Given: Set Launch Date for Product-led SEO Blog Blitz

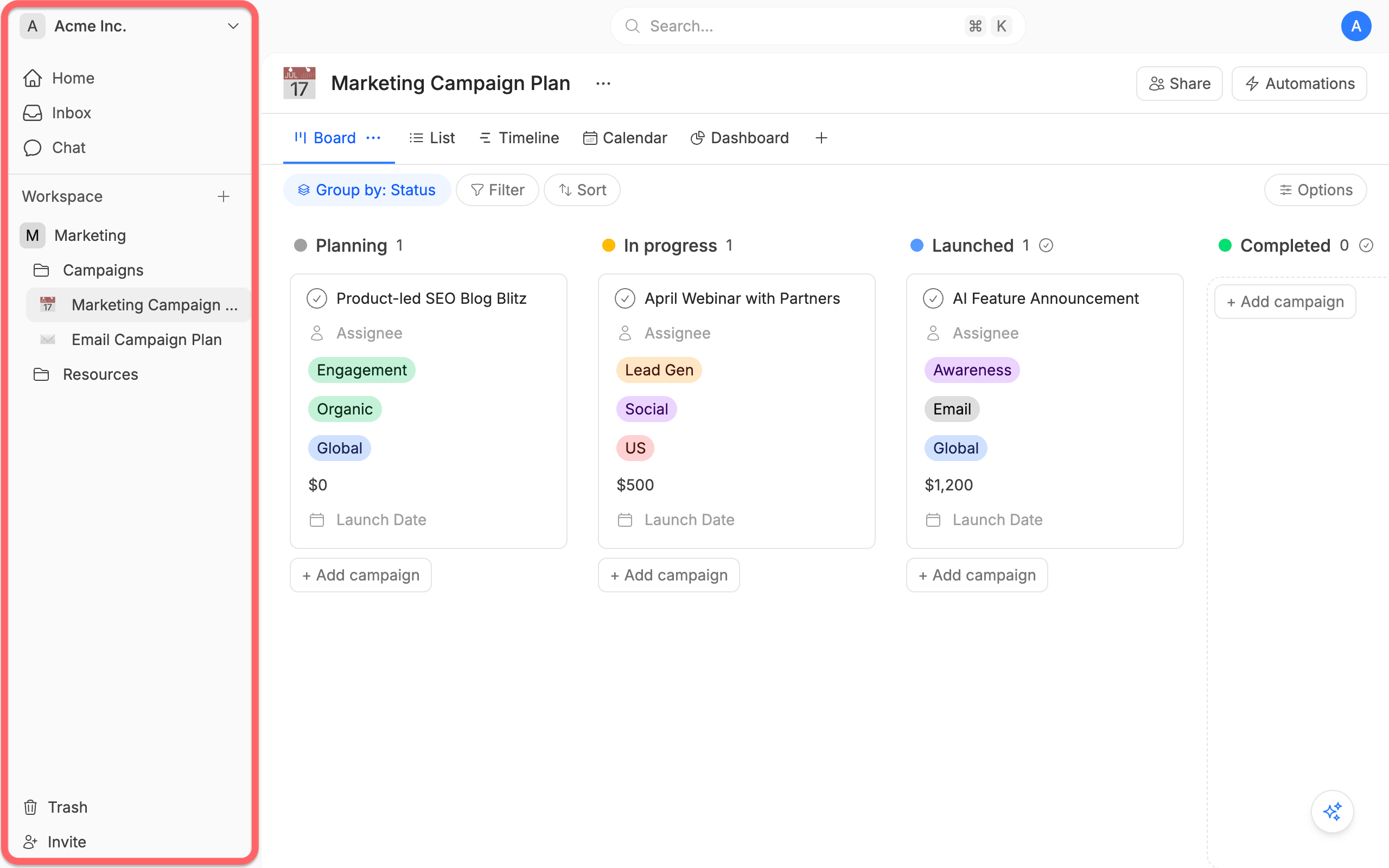Looking at the screenshot, I should tap(367, 520).
